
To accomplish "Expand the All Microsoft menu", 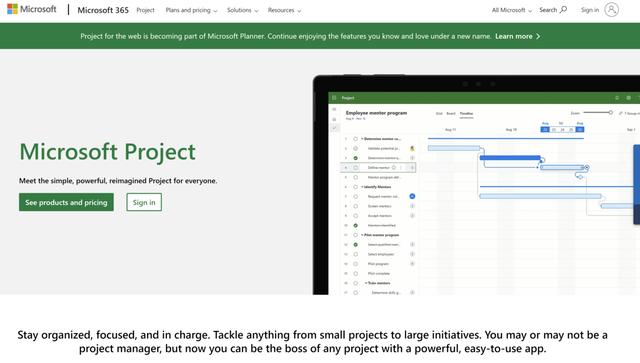I will point(511,10).
